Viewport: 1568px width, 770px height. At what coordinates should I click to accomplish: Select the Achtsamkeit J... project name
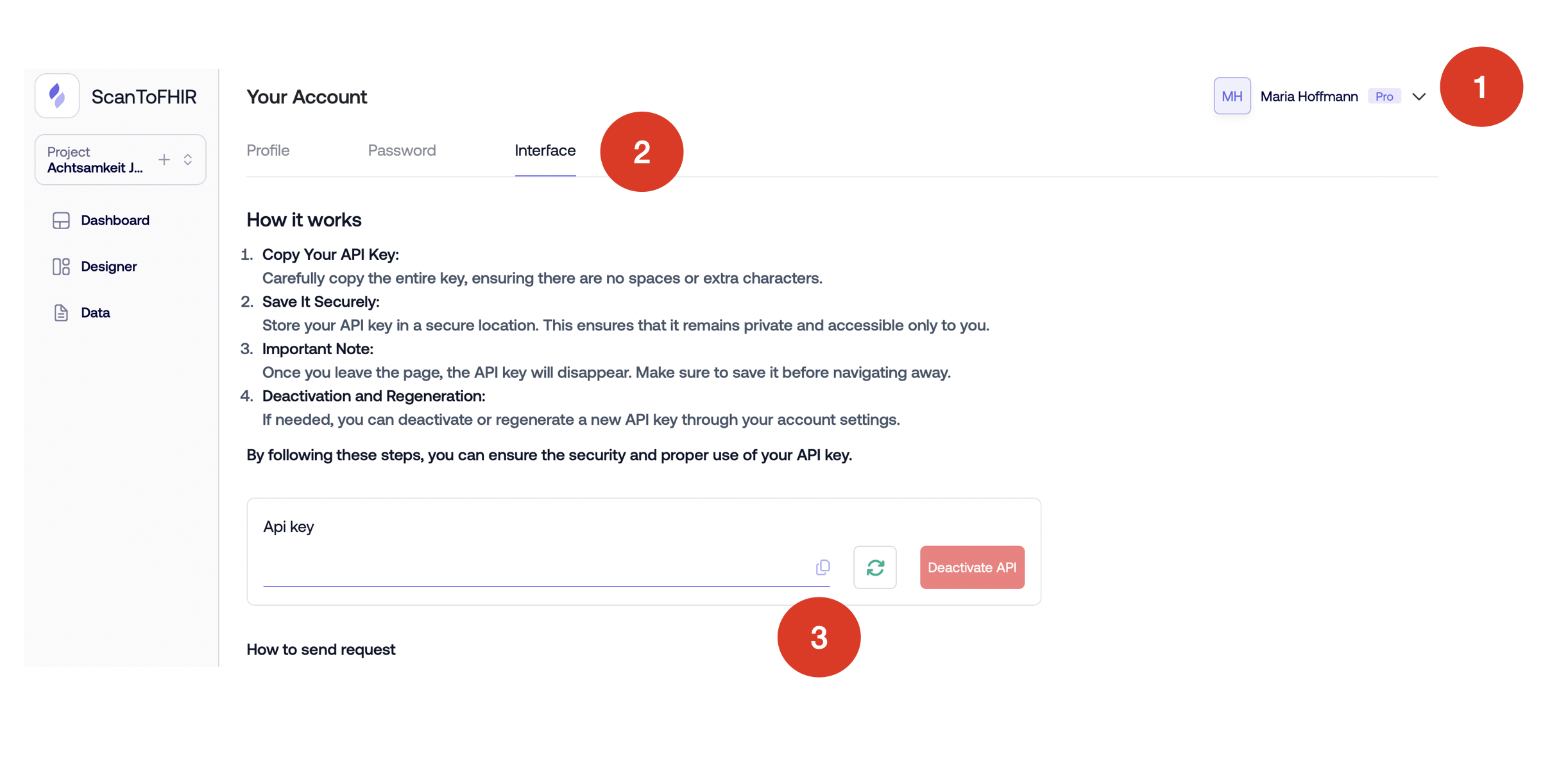coord(95,168)
